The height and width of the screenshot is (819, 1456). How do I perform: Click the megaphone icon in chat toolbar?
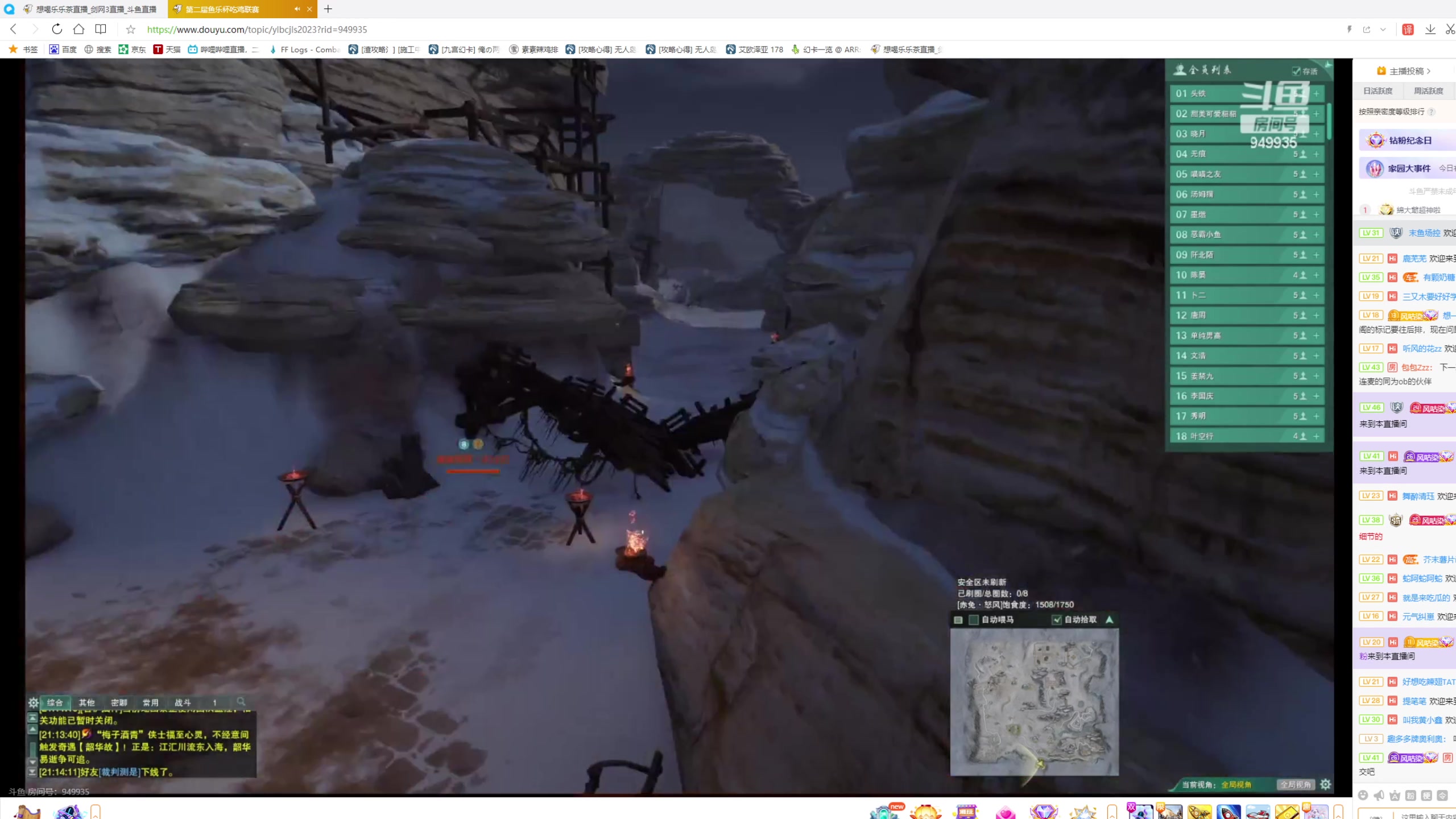[x=1379, y=795]
